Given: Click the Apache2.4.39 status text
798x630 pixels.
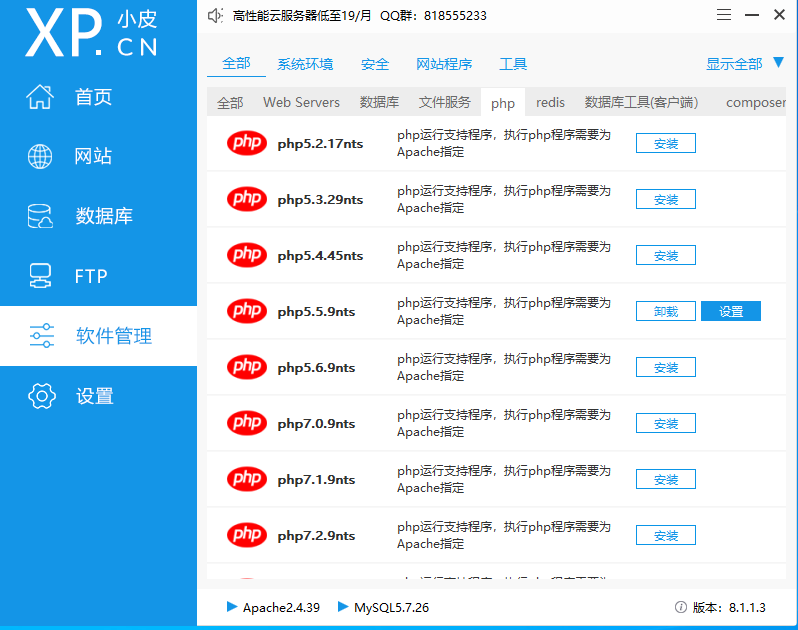Looking at the screenshot, I should pyautogui.click(x=281, y=608).
